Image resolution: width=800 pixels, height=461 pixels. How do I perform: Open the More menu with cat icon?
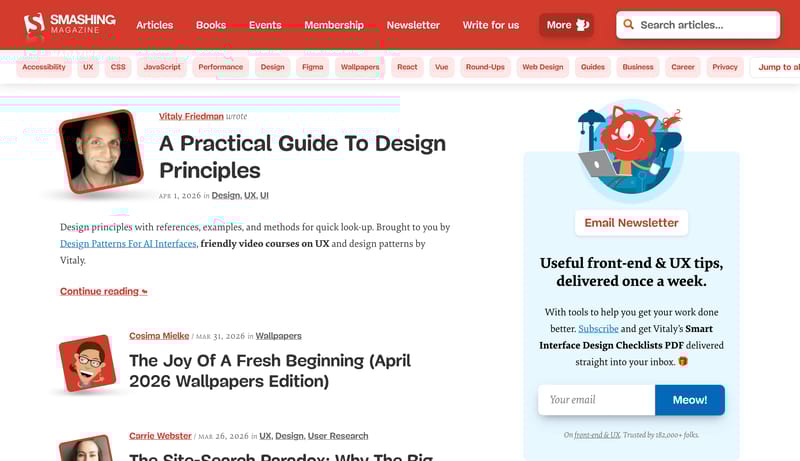pyautogui.click(x=567, y=25)
